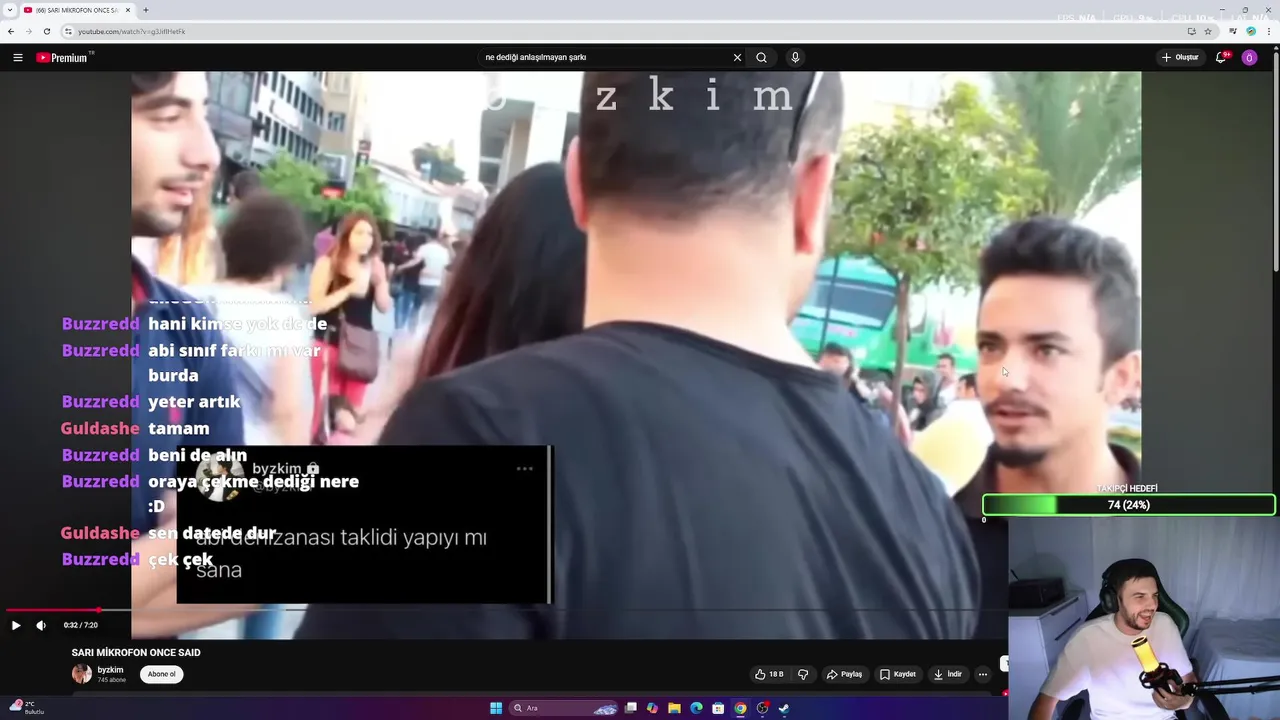Screen dimensions: 1280x720
Task: Click the 0:32 / 7:20 time display
Action: (80, 625)
